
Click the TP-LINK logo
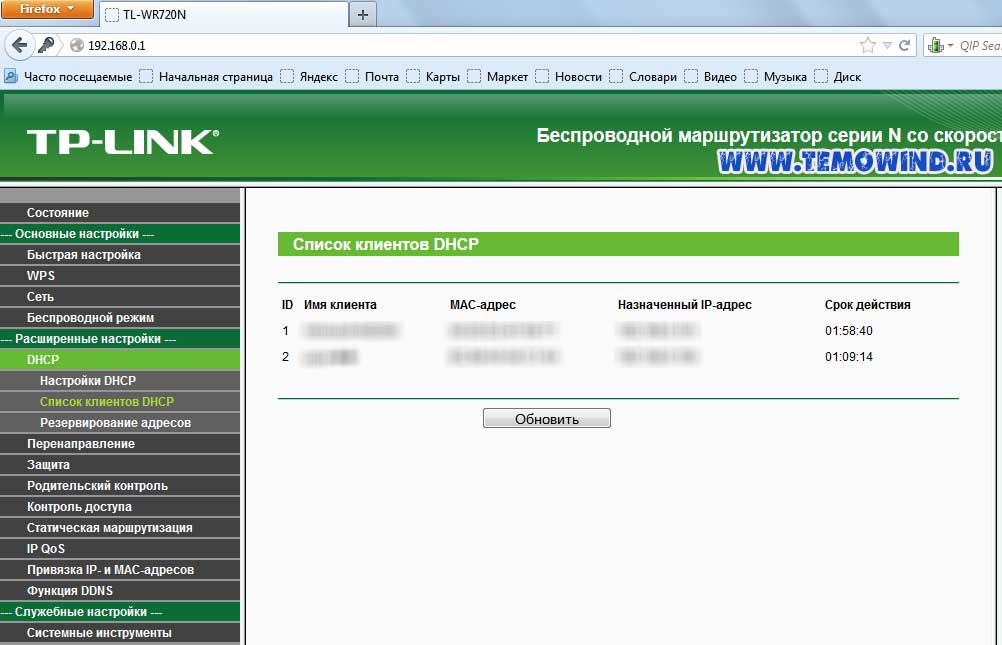point(123,141)
